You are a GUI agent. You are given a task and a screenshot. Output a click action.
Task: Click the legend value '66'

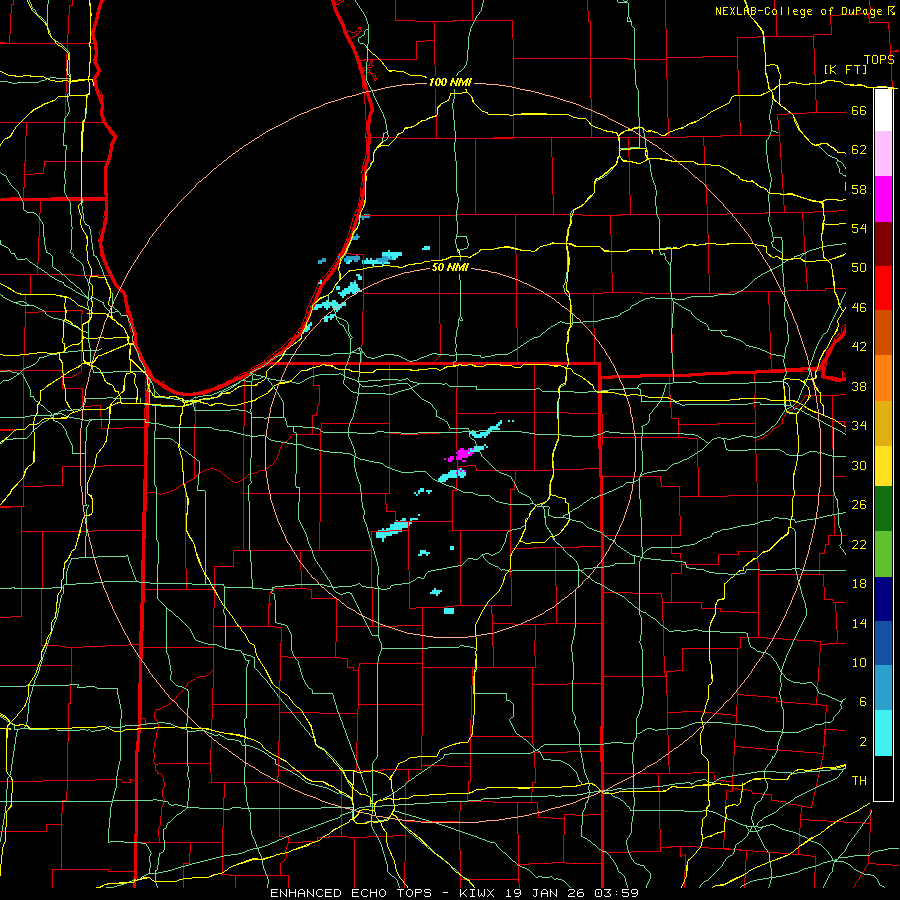pos(859,111)
